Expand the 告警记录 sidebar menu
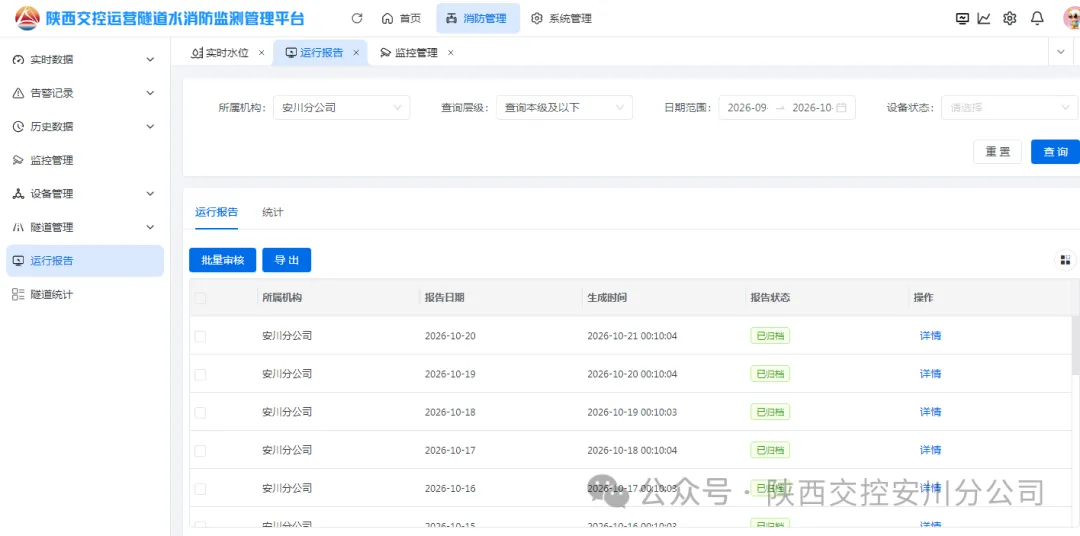 (85, 93)
